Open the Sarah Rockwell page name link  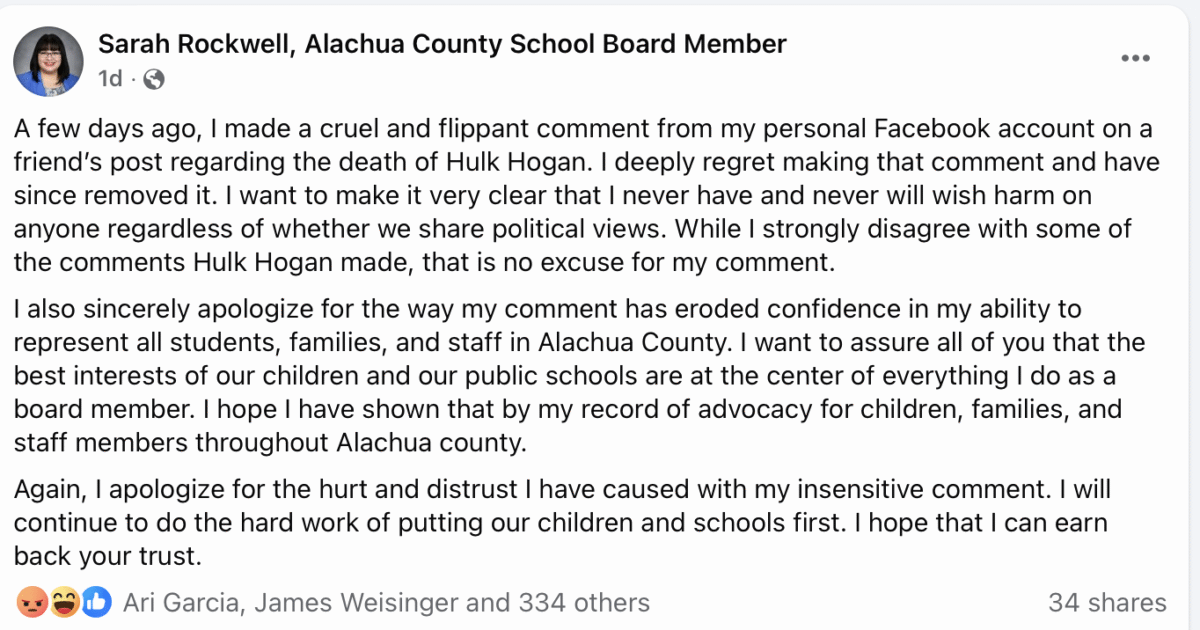(x=442, y=44)
